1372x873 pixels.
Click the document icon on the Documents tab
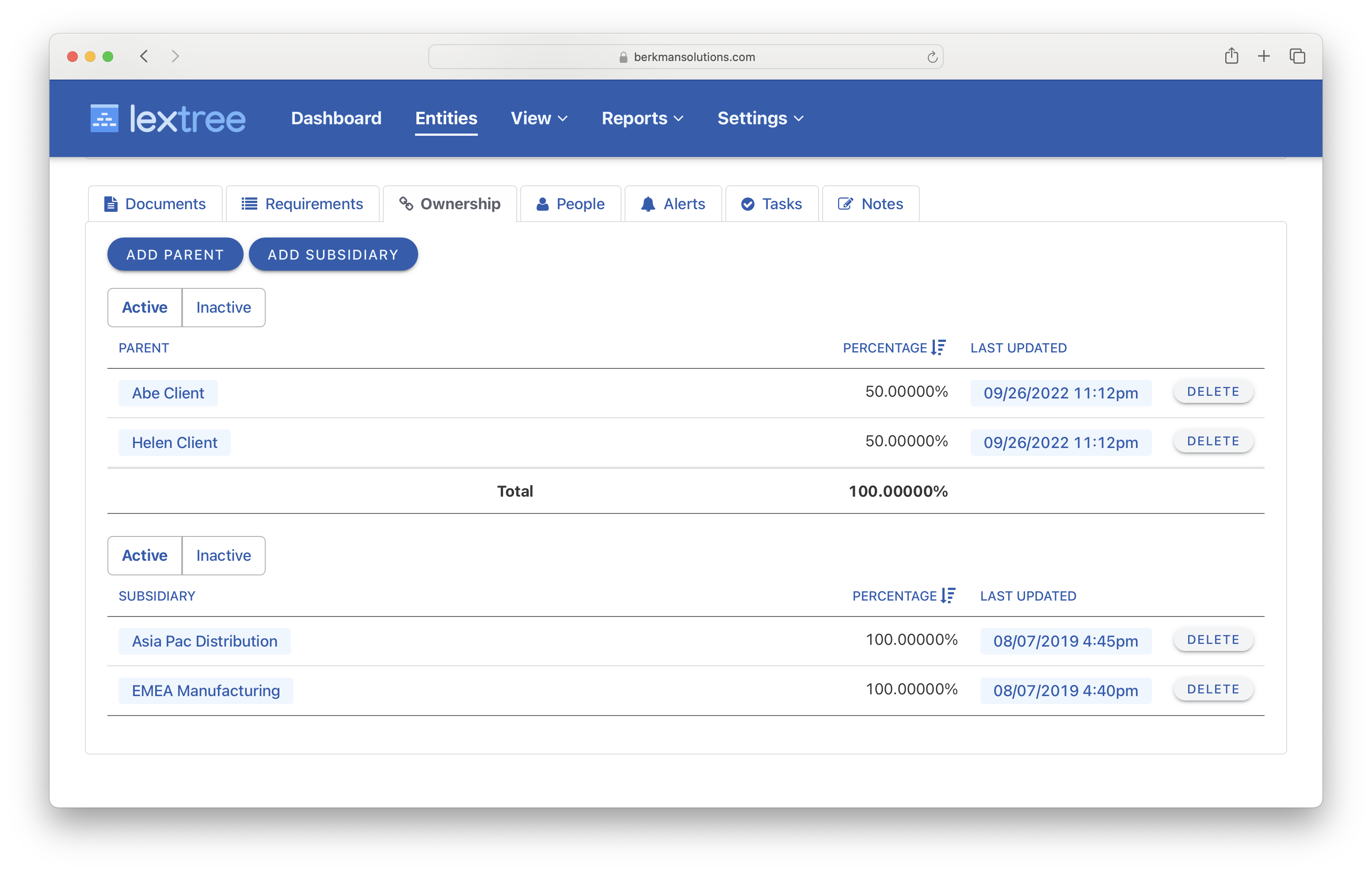(x=110, y=203)
